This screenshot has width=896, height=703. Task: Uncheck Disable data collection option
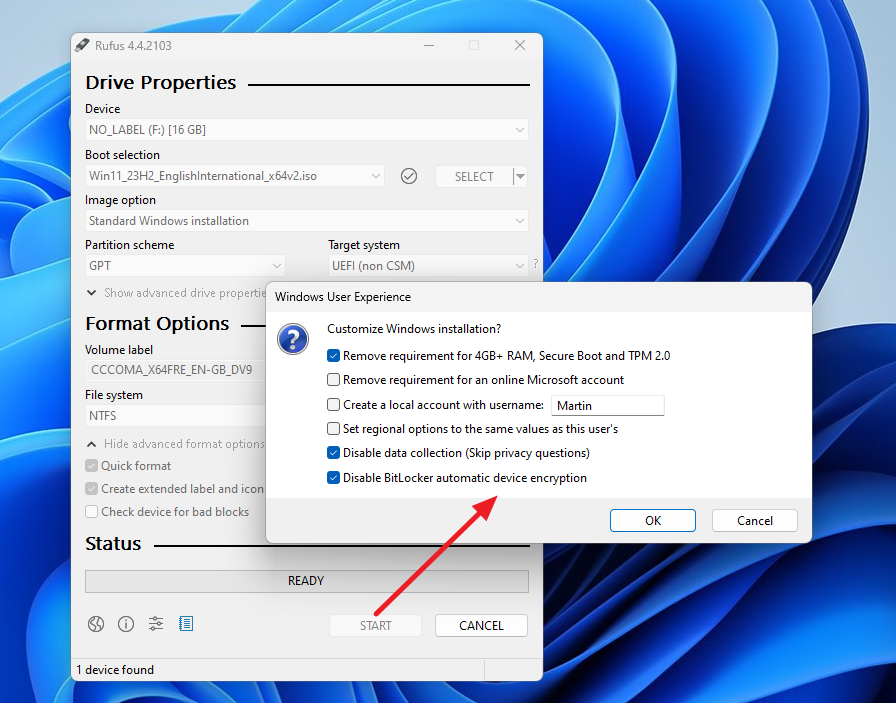333,452
